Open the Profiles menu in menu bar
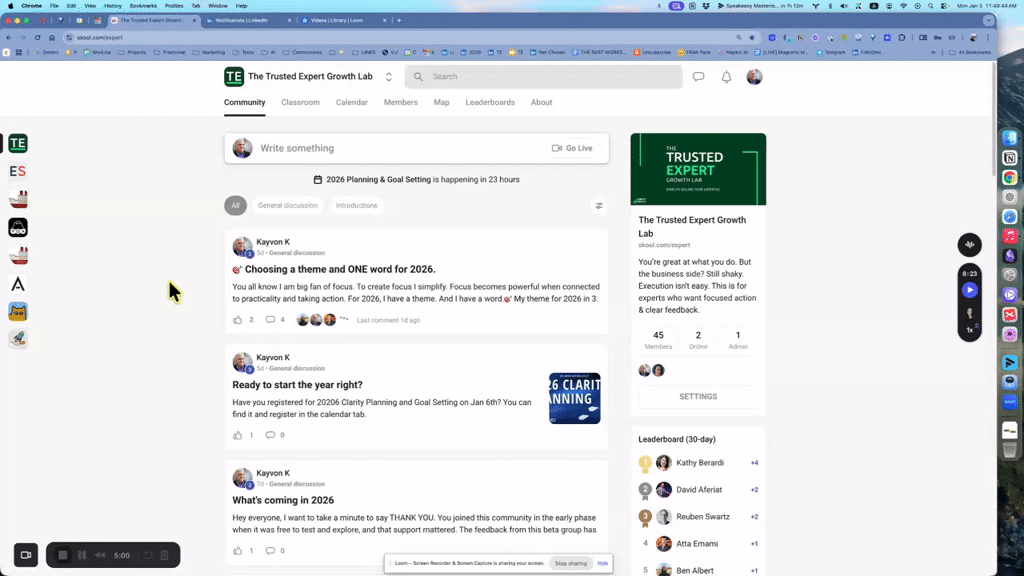This screenshot has width=1024, height=576. click(174, 5)
